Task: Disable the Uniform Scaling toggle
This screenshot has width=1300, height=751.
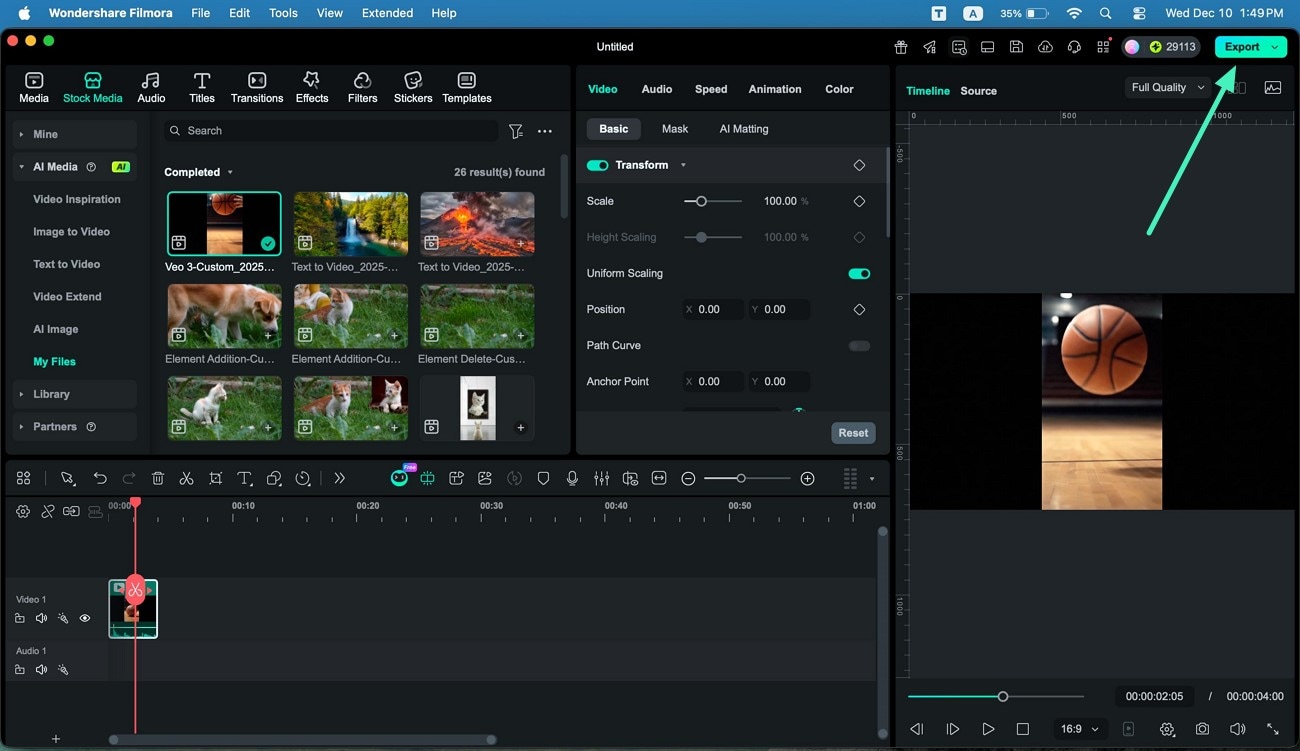Action: click(x=858, y=273)
